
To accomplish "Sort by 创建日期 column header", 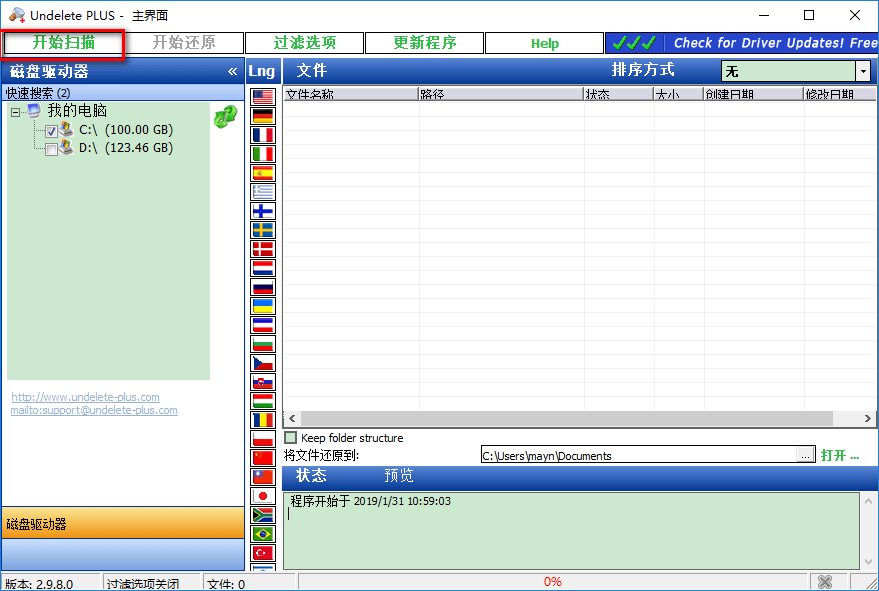I will (753, 94).
